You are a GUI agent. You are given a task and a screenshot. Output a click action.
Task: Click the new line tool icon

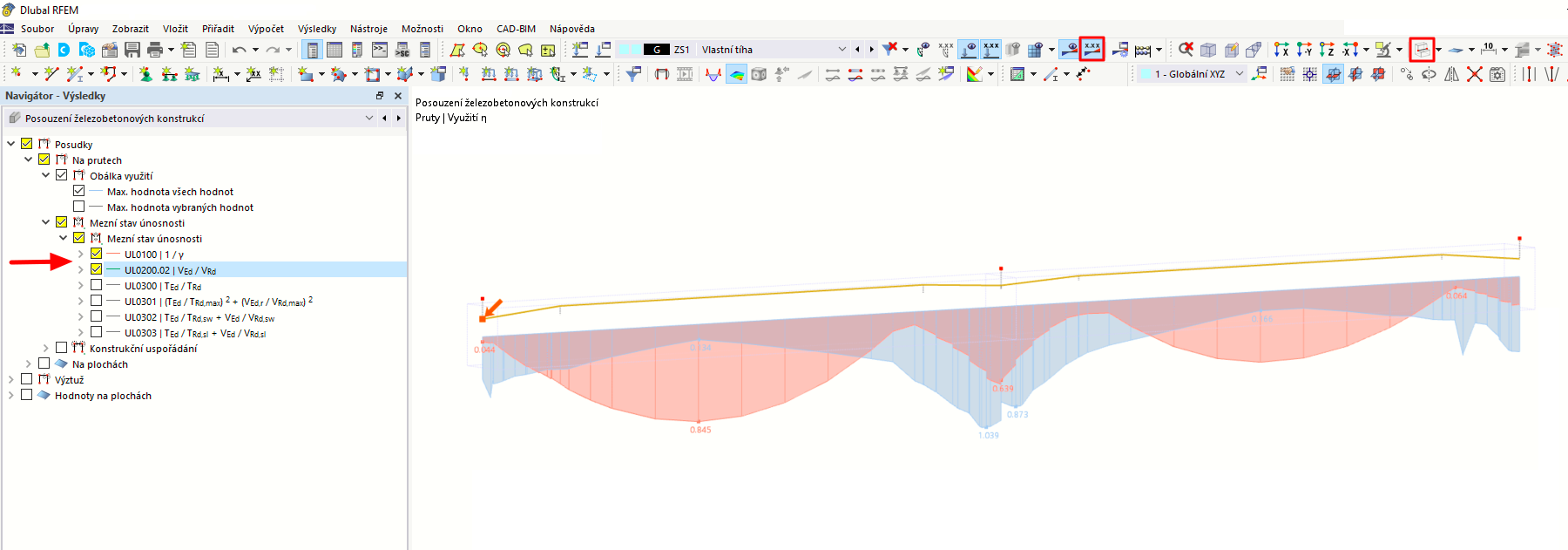pyautogui.click(x=51, y=74)
